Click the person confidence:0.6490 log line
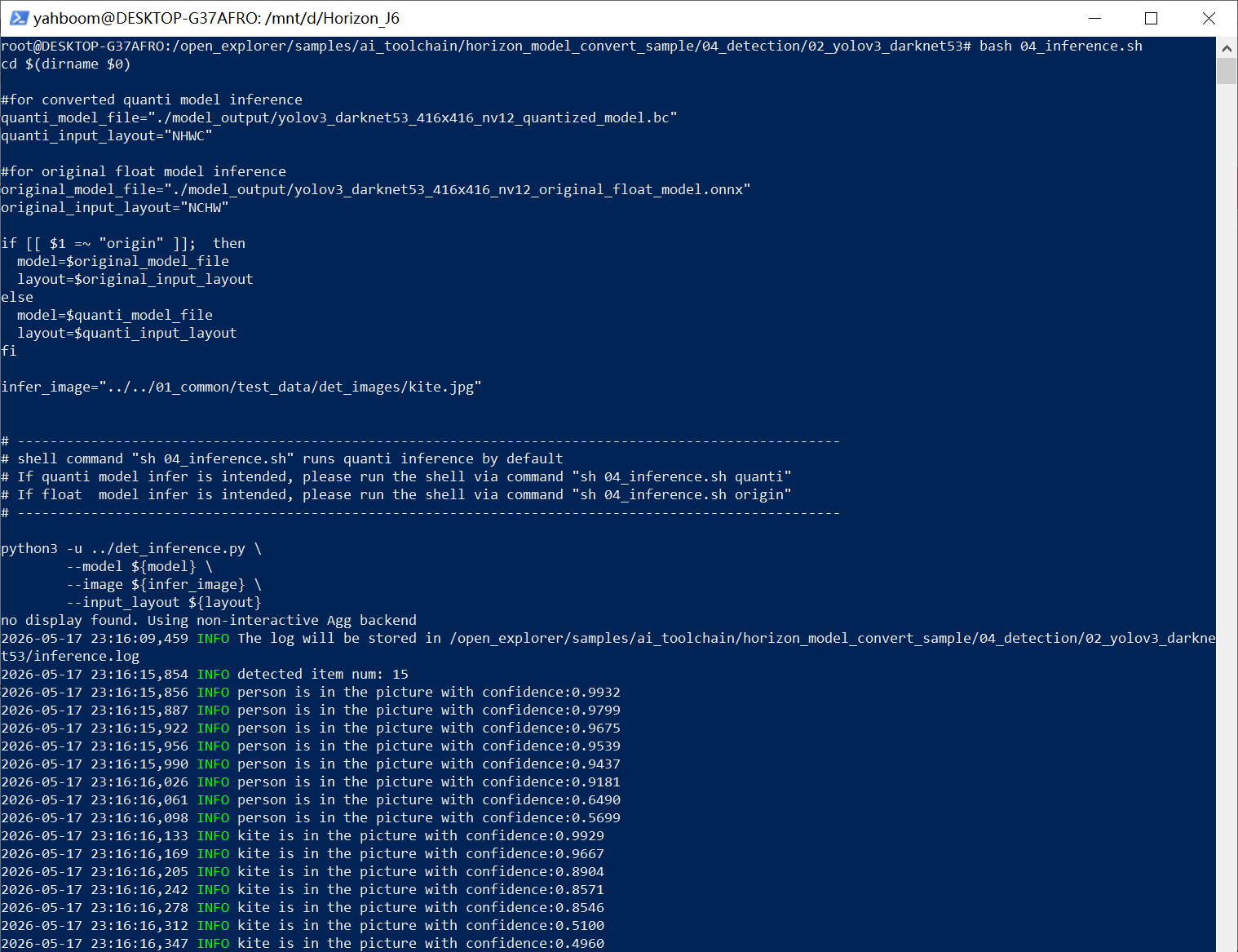This screenshot has height=952, width=1238. (x=311, y=799)
